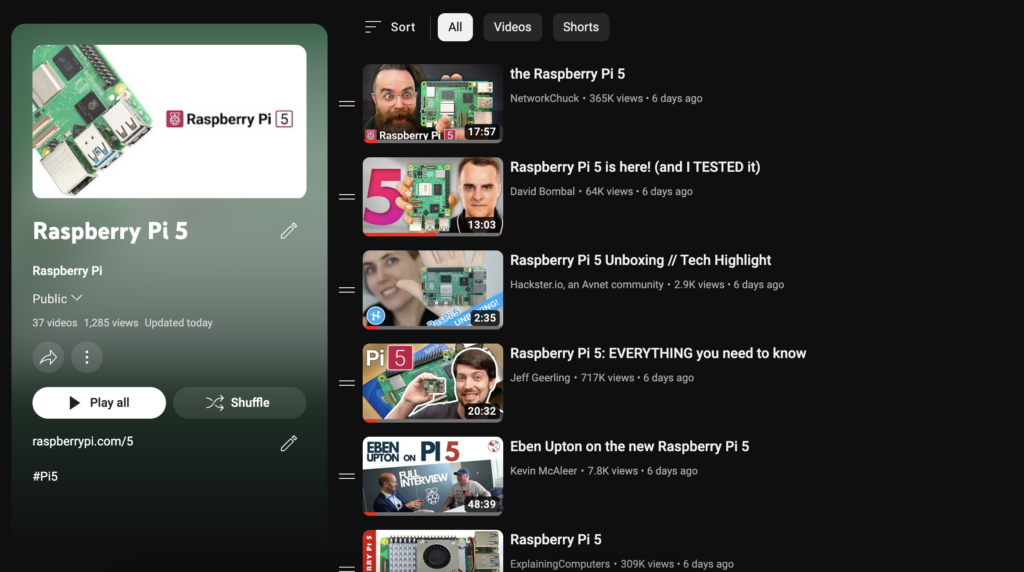Click the 'Raspberry Pi 5' playlist heading
The width and height of the screenshot is (1024, 572).
tap(110, 231)
